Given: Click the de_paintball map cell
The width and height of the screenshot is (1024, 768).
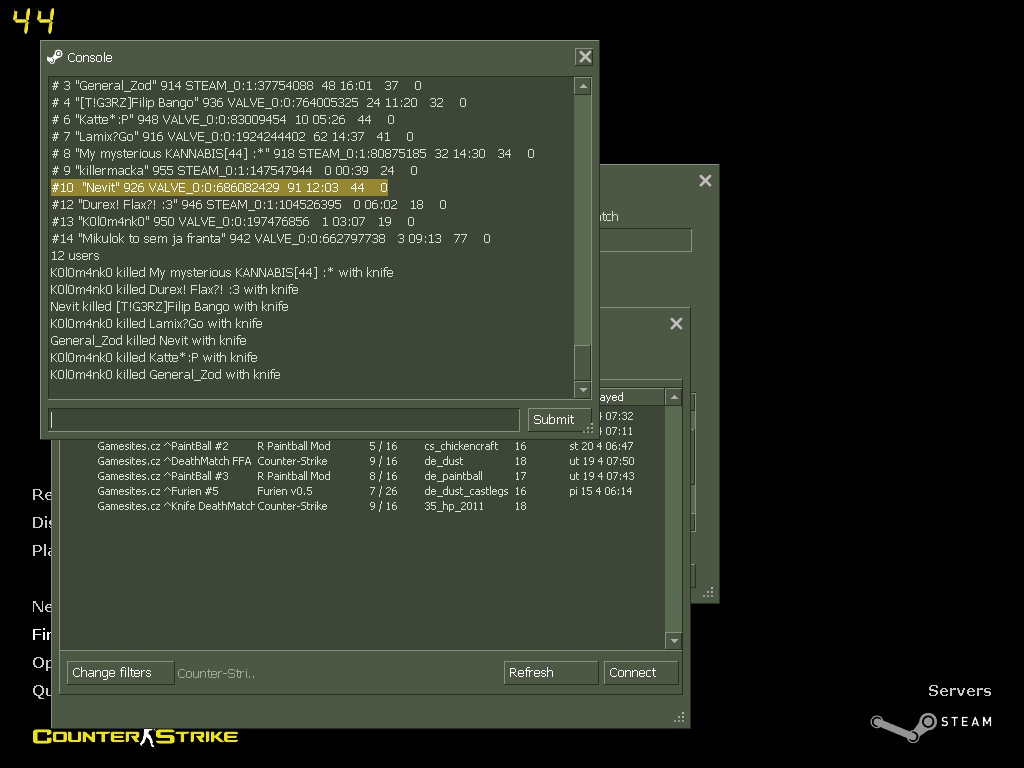Looking at the screenshot, I should click(x=454, y=476).
